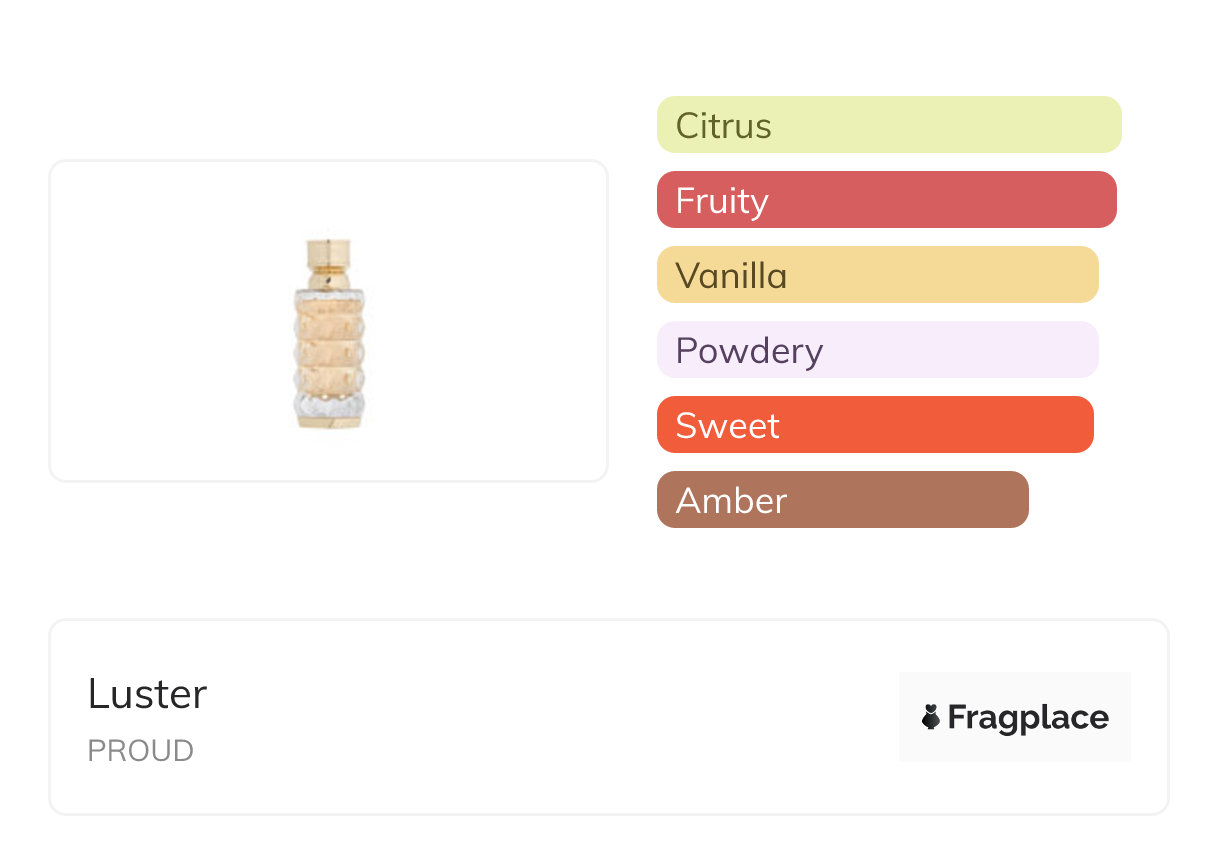Image resolution: width=1218 pixels, height=864 pixels.
Task: Click the Fragplace wordmark text
Action: point(1028,718)
